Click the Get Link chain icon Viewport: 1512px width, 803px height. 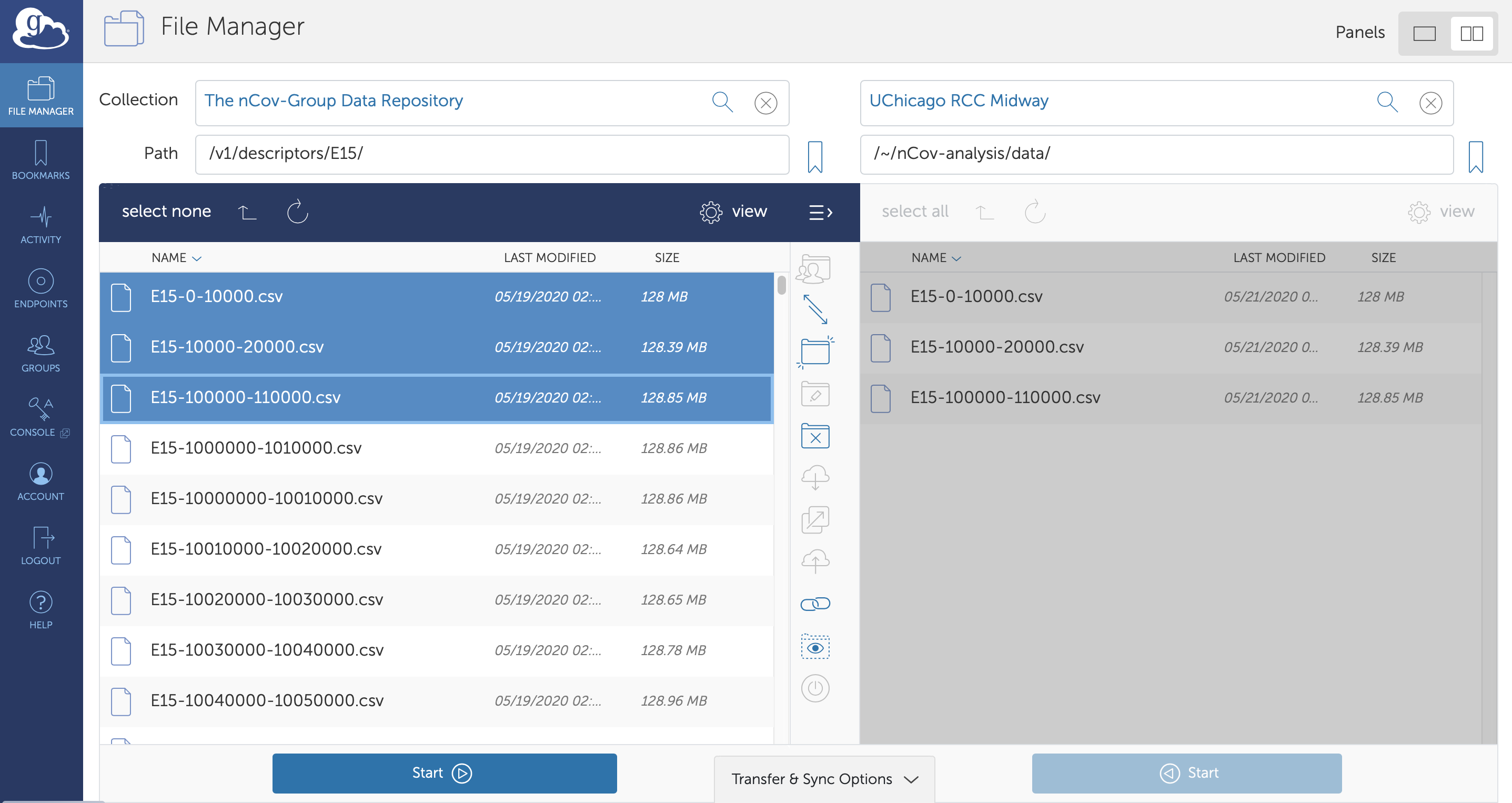(815, 604)
